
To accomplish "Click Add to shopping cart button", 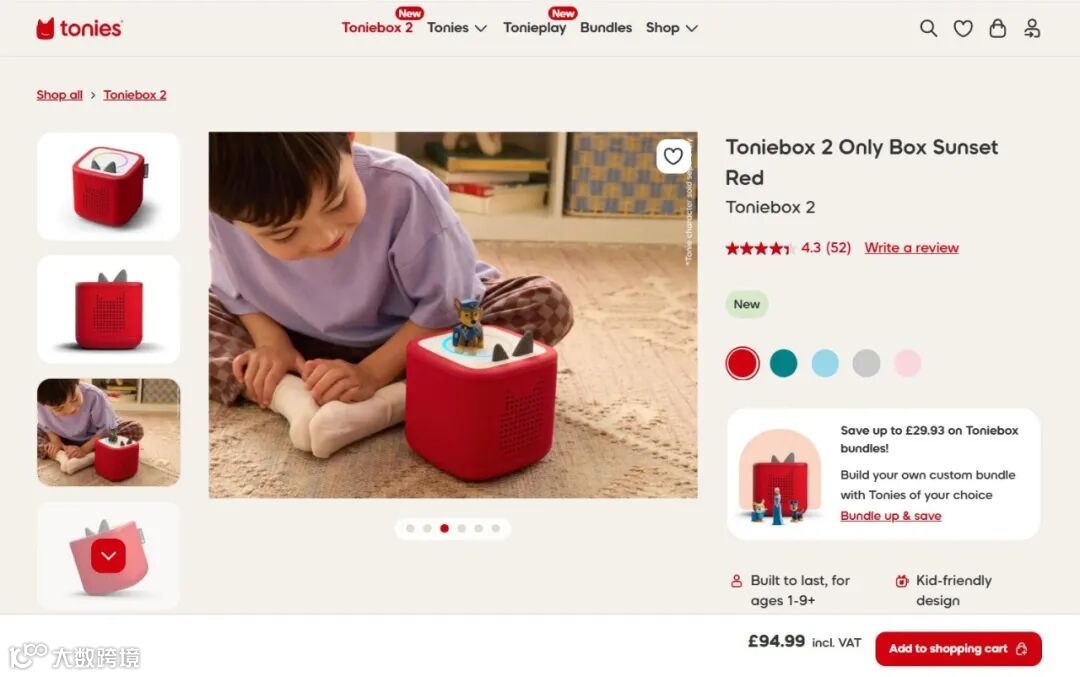I will tap(958, 649).
